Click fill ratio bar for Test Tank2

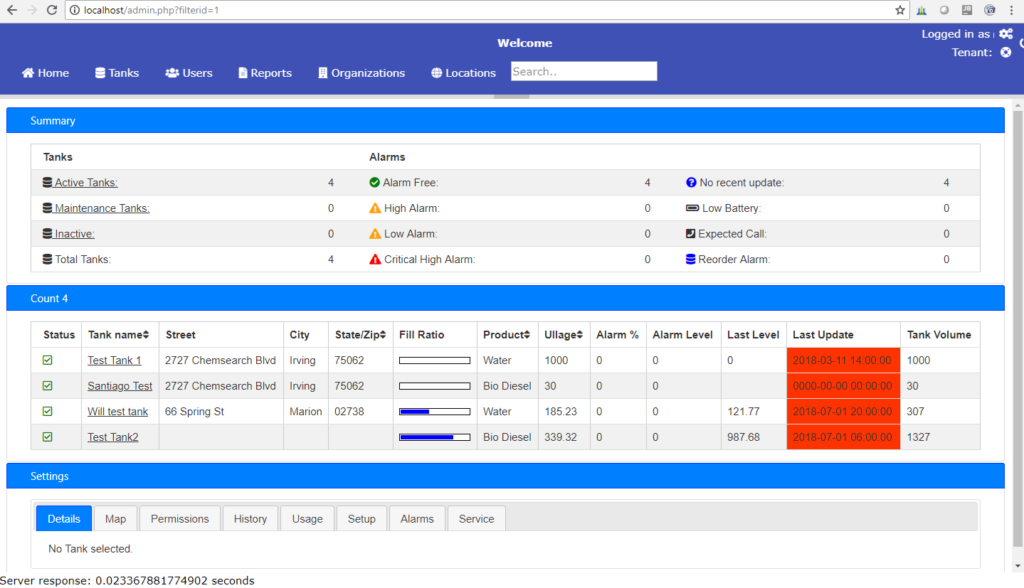click(x=435, y=437)
